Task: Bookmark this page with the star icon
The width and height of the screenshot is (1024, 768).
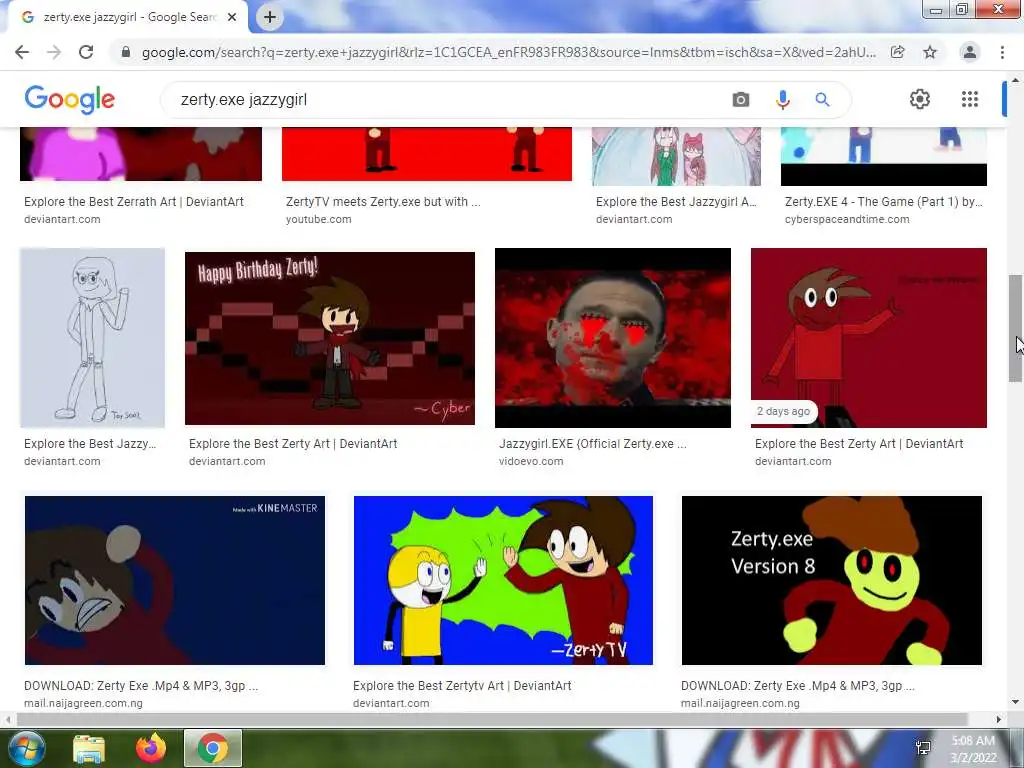Action: point(930,52)
